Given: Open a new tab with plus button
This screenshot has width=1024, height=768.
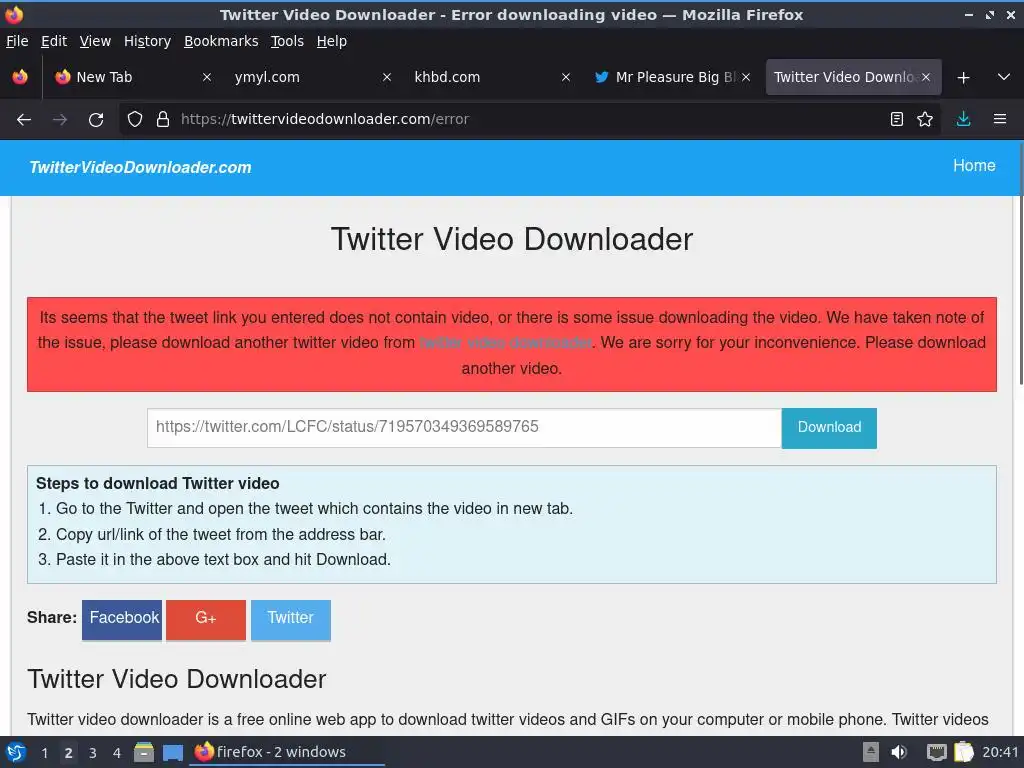Looking at the screenshot, I should point(963,78).
